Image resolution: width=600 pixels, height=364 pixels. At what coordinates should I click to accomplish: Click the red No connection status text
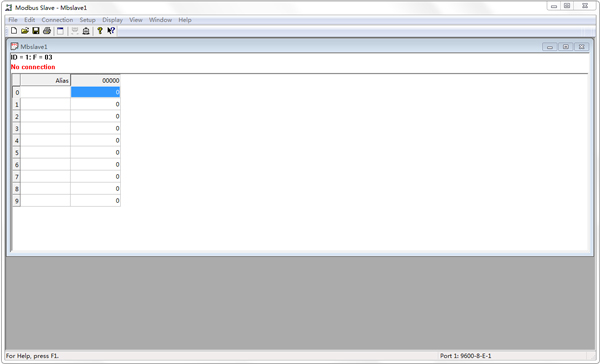point(33,67)
